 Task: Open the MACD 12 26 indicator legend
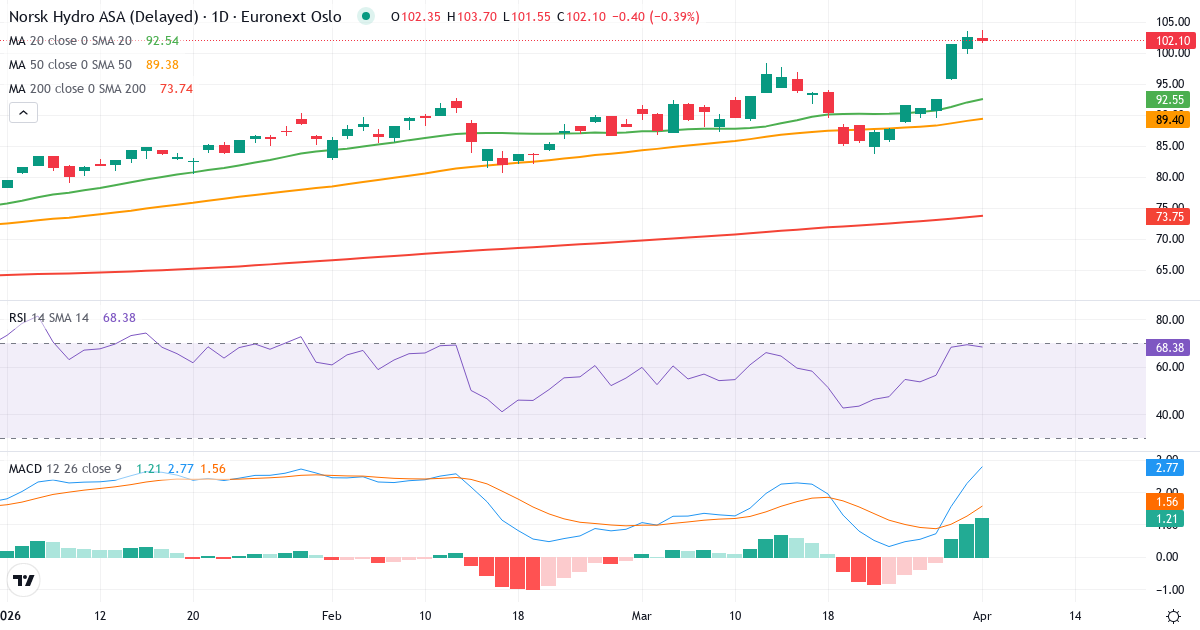(x=66, y=468)
